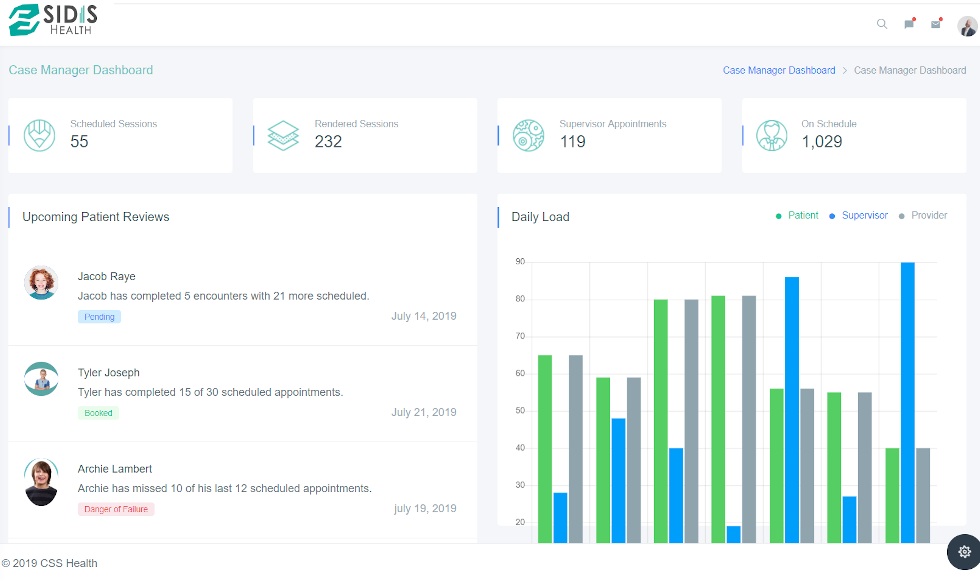Click the Sidis Health logo
This screenshot has height=580, width=980.
tap(54, 19)
